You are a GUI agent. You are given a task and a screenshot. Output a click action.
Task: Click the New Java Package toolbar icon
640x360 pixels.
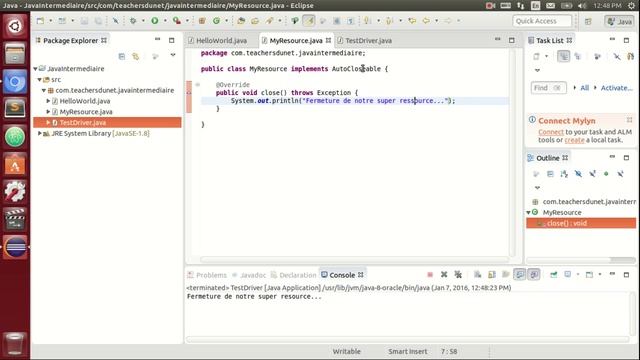(x=202, y=20)
